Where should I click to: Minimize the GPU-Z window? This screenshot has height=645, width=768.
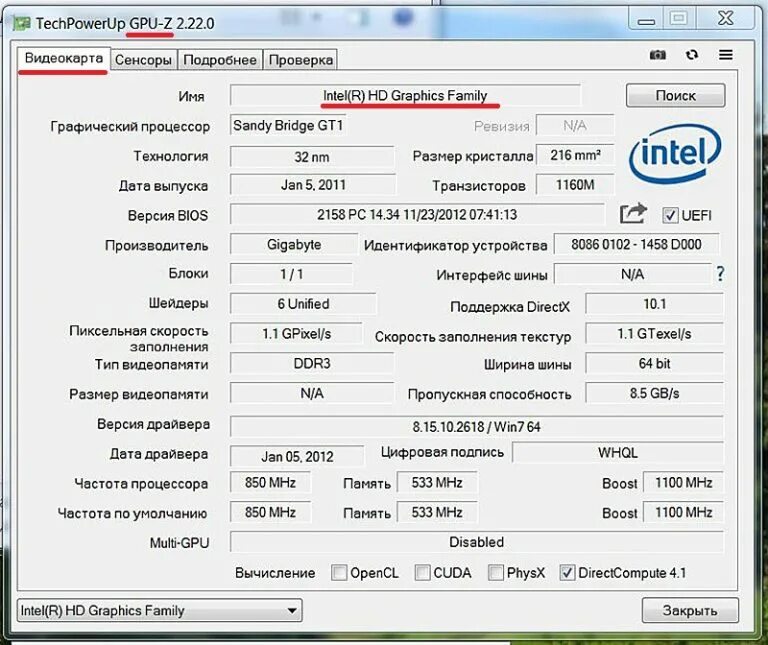(646, 20)
